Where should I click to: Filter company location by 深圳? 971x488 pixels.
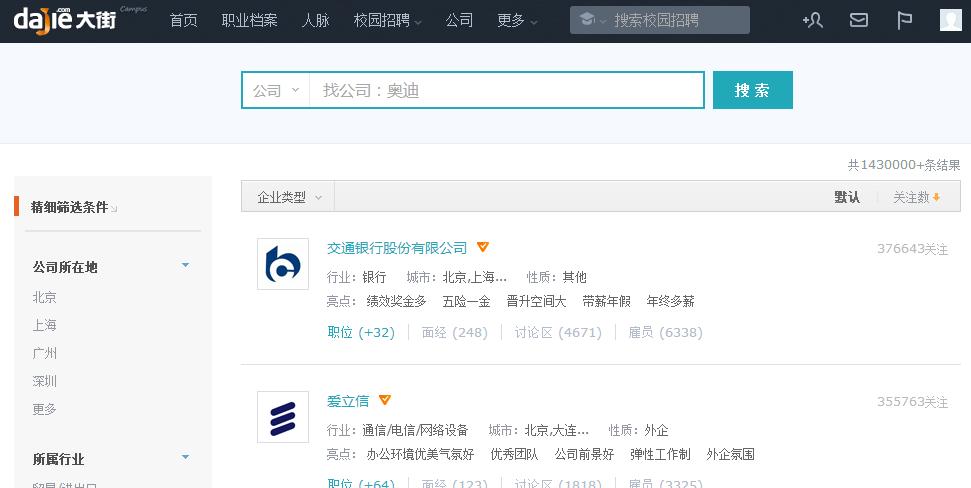(45, 381)
